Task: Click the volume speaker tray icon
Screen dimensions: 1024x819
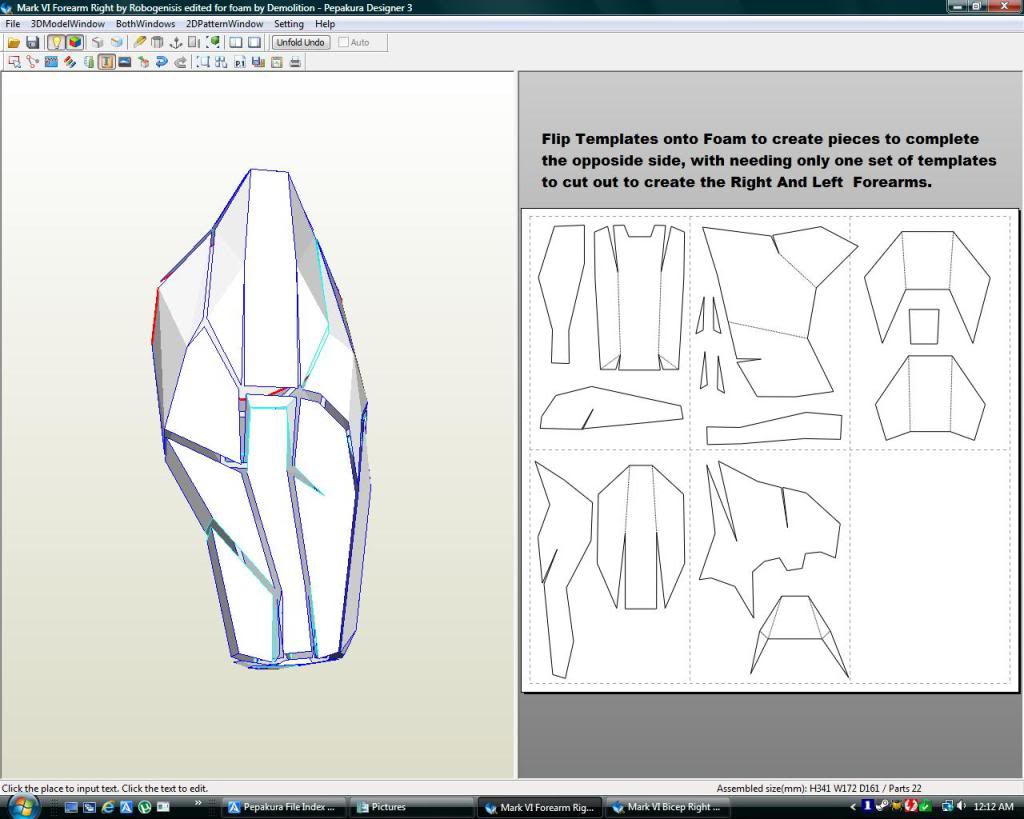Action: click(961, 807)
